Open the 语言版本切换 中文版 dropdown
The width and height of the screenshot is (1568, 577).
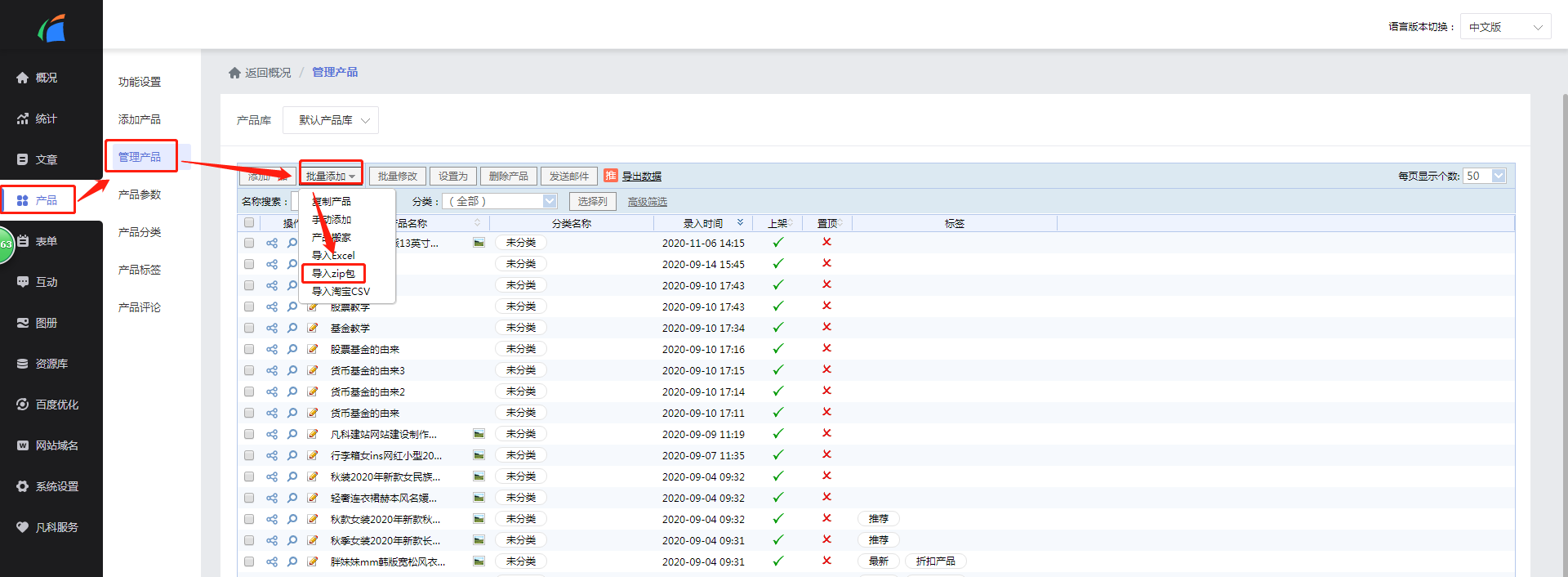pyautogui.click(x=1505, y=27)
